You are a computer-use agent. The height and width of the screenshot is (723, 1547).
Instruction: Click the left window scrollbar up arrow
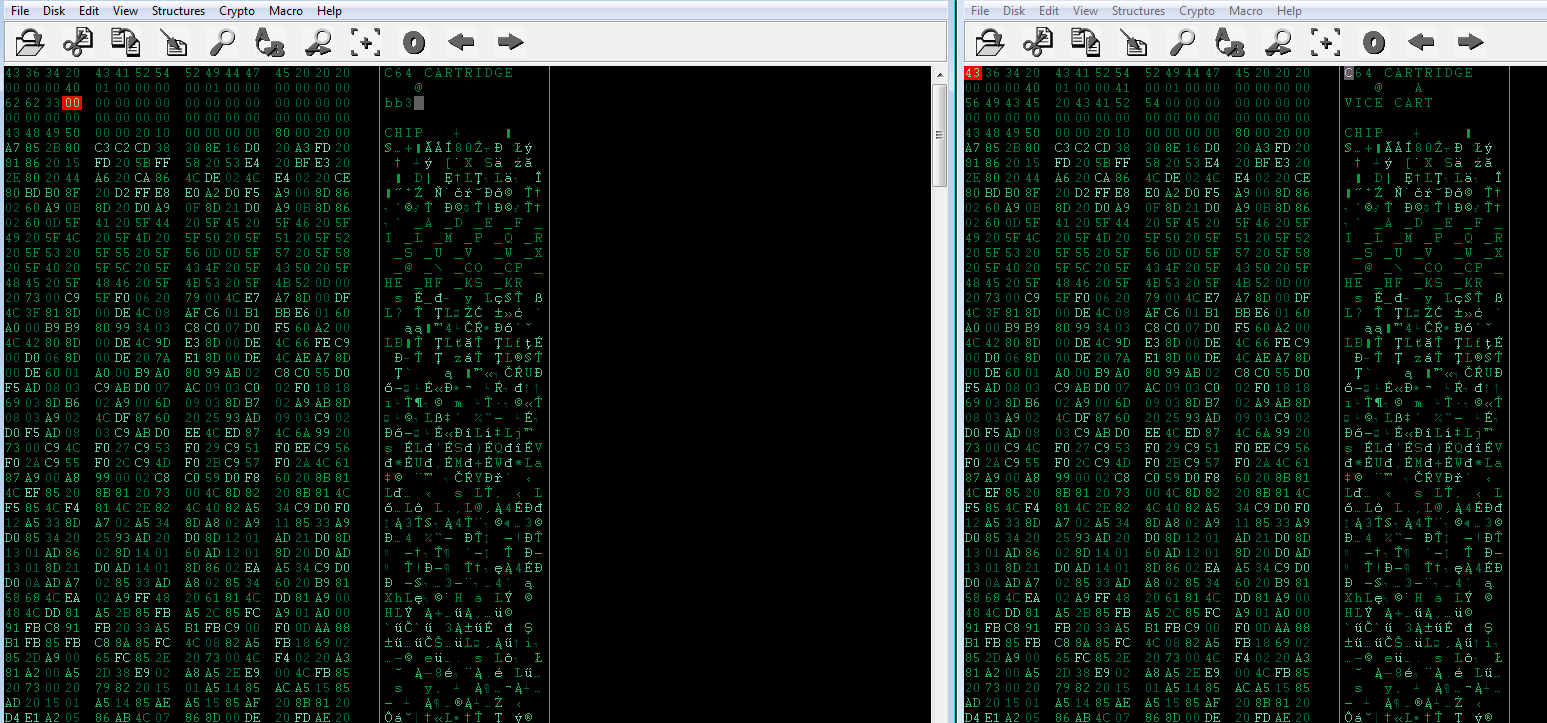(x=940, y=75)
